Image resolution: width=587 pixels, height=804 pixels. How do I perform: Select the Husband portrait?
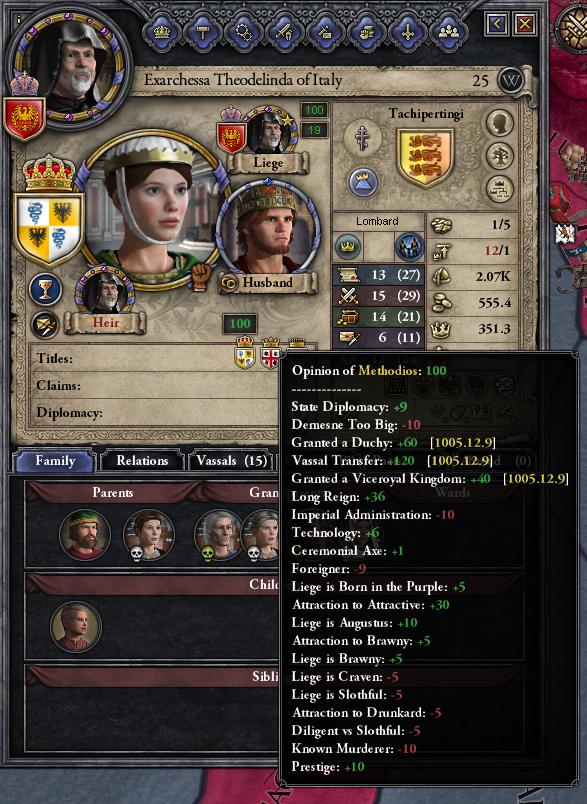(267, 228)
